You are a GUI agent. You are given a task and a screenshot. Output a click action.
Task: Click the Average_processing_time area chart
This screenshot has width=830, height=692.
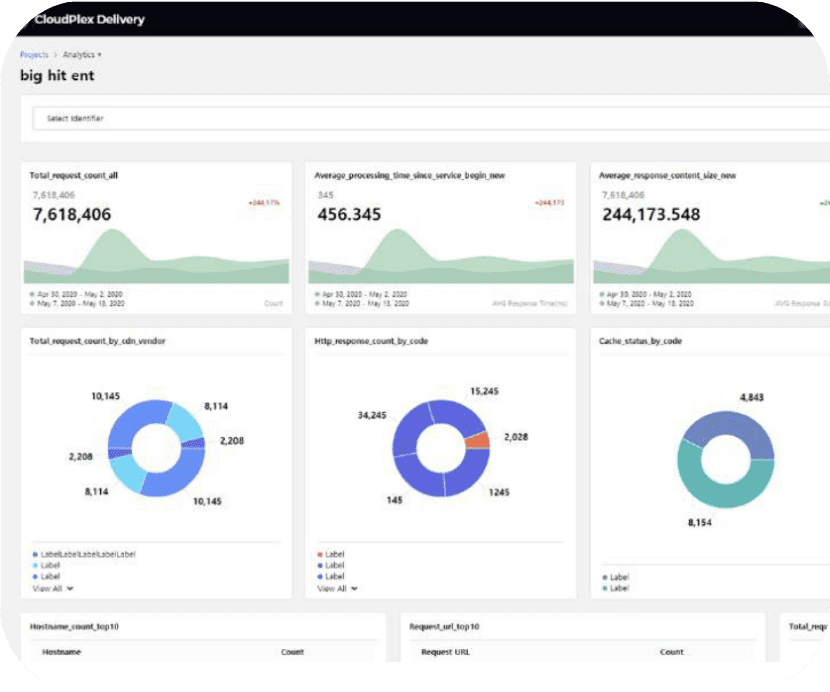click(x=441, y=256)
